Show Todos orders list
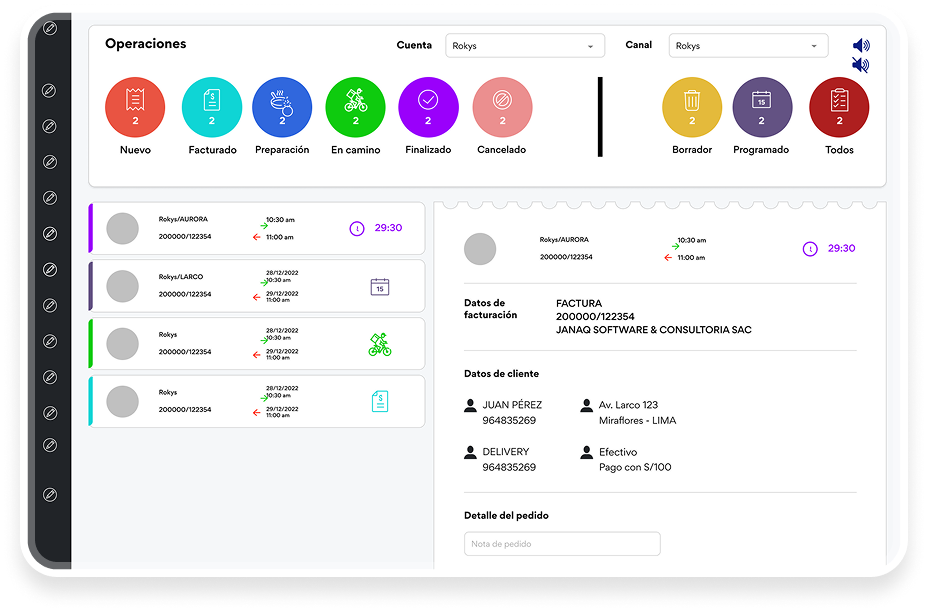The width and height of the screenshot is (928, 612). 839,107
